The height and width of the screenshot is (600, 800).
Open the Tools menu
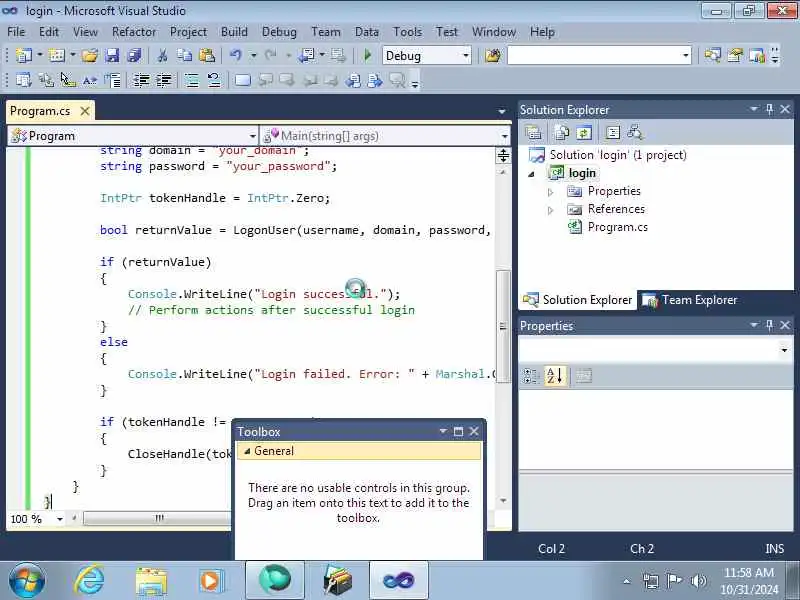(x=407, y=32)
